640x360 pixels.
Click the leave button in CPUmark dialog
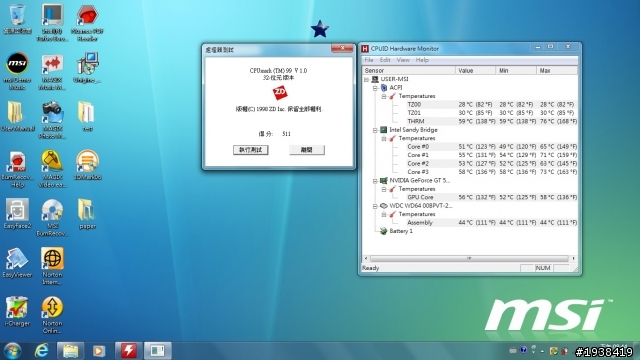click(x=307, y=150)
